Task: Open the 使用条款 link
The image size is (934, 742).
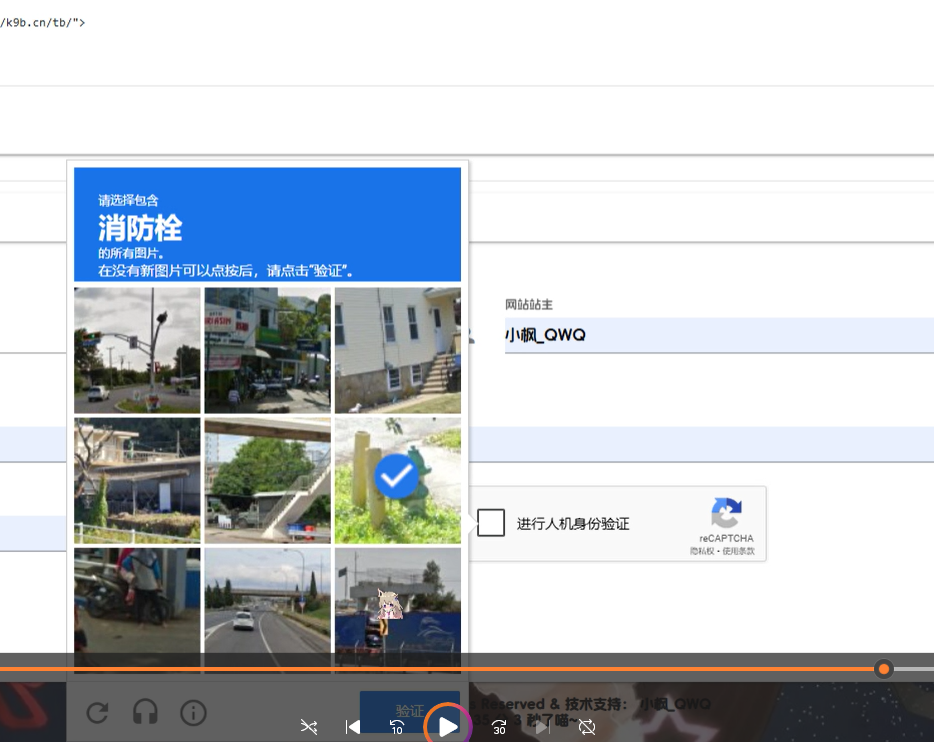Action: 738,552
